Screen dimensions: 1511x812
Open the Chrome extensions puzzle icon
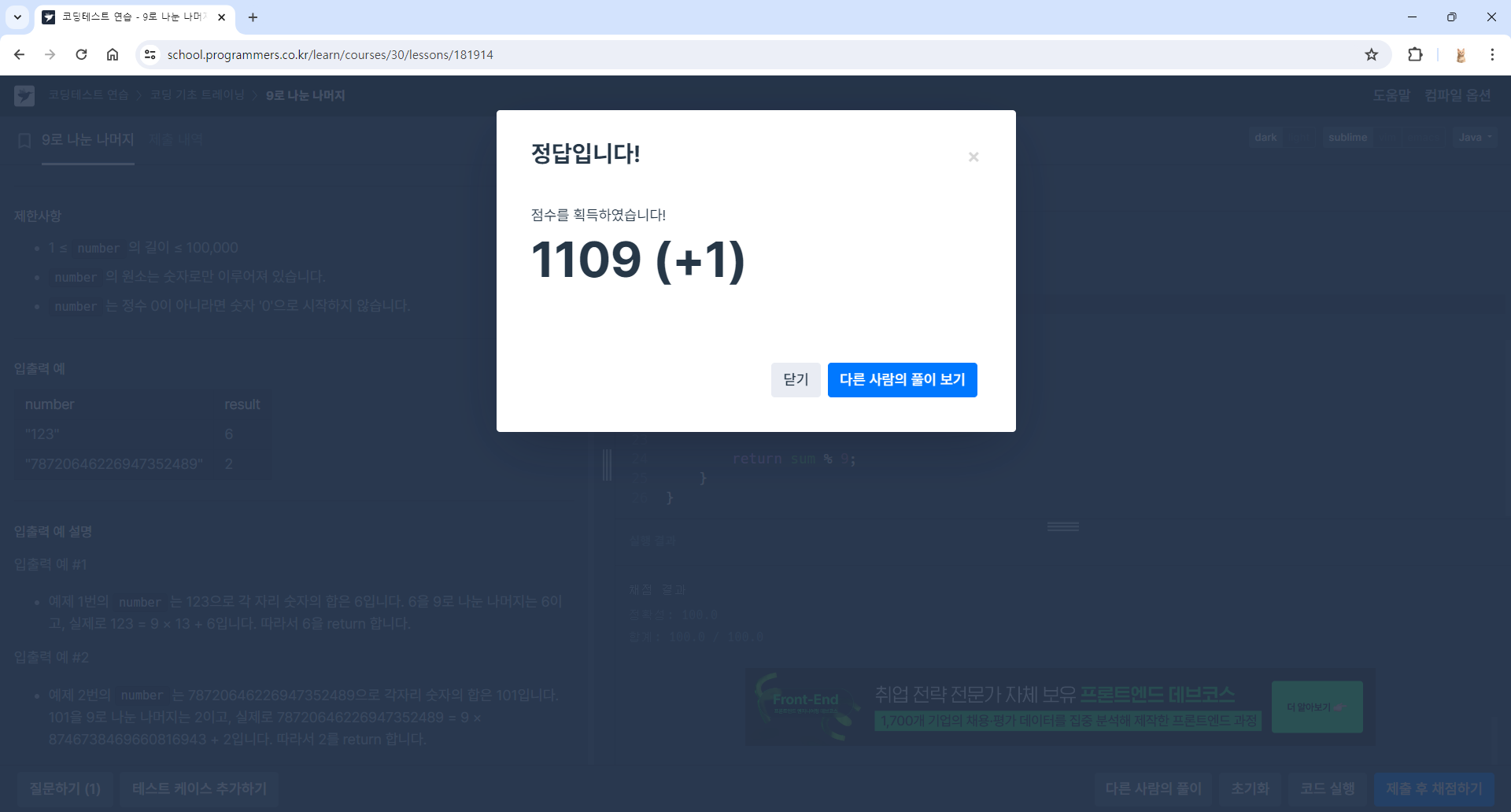(x=1416, y=54)
